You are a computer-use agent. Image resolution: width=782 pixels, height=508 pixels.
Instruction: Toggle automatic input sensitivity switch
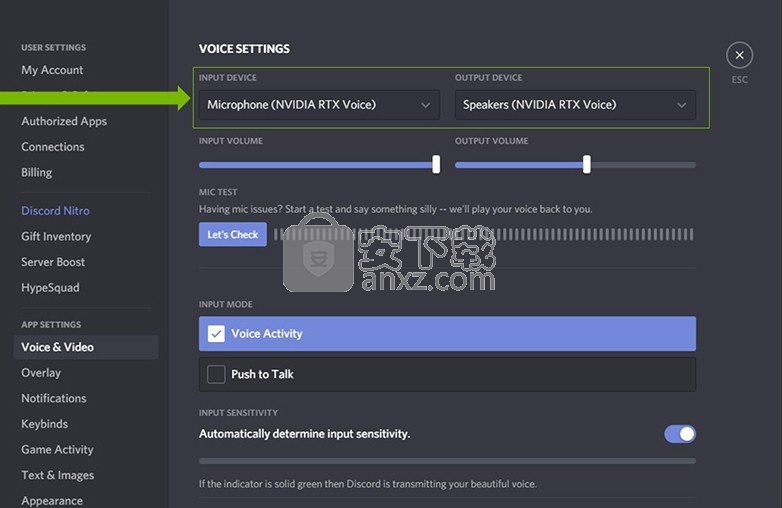click(x=680, y=434)
